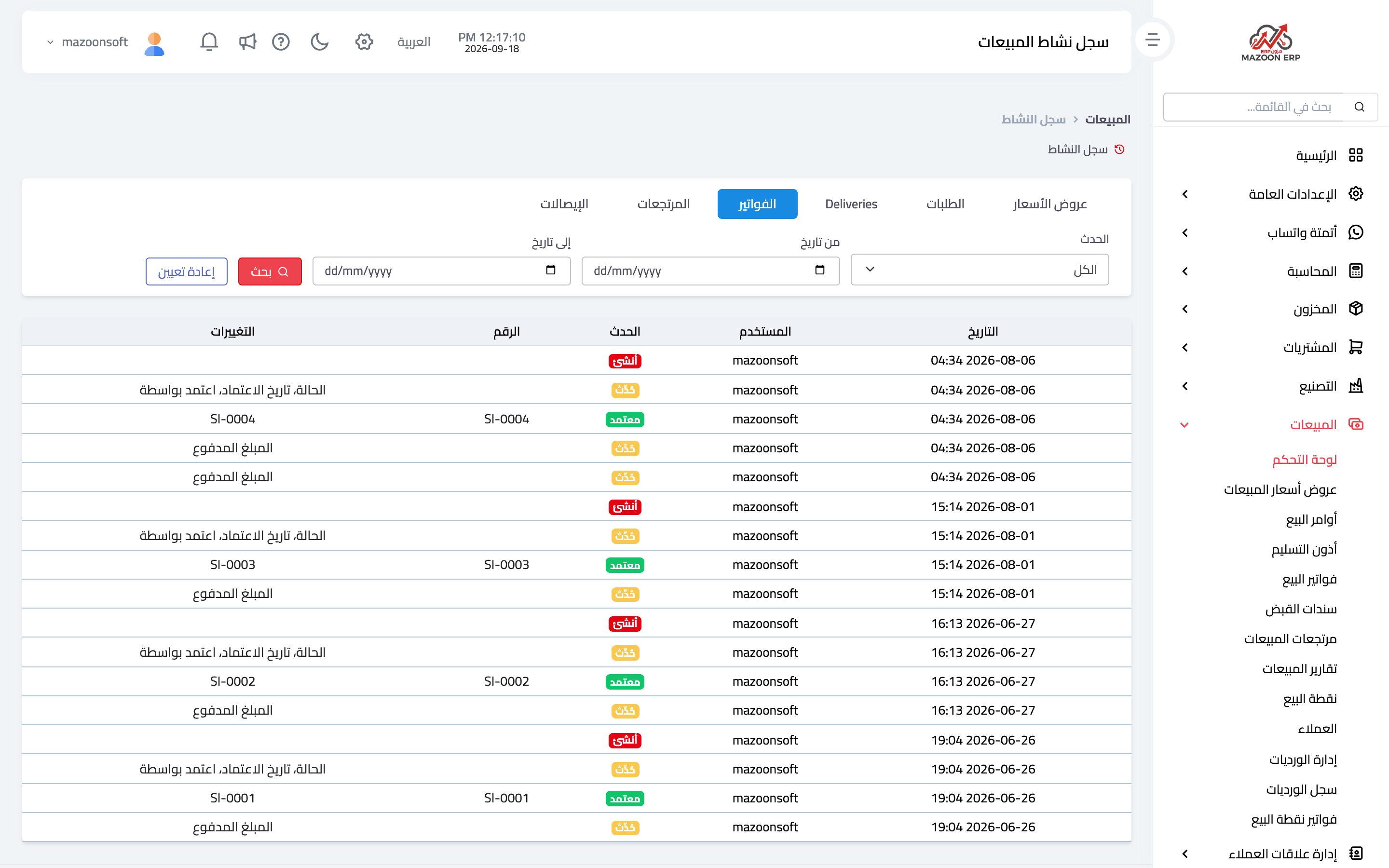Viewport: 1389px width, 868px height.
Task: Click the سجل النشاط history clock icon
Action: 1119,149
